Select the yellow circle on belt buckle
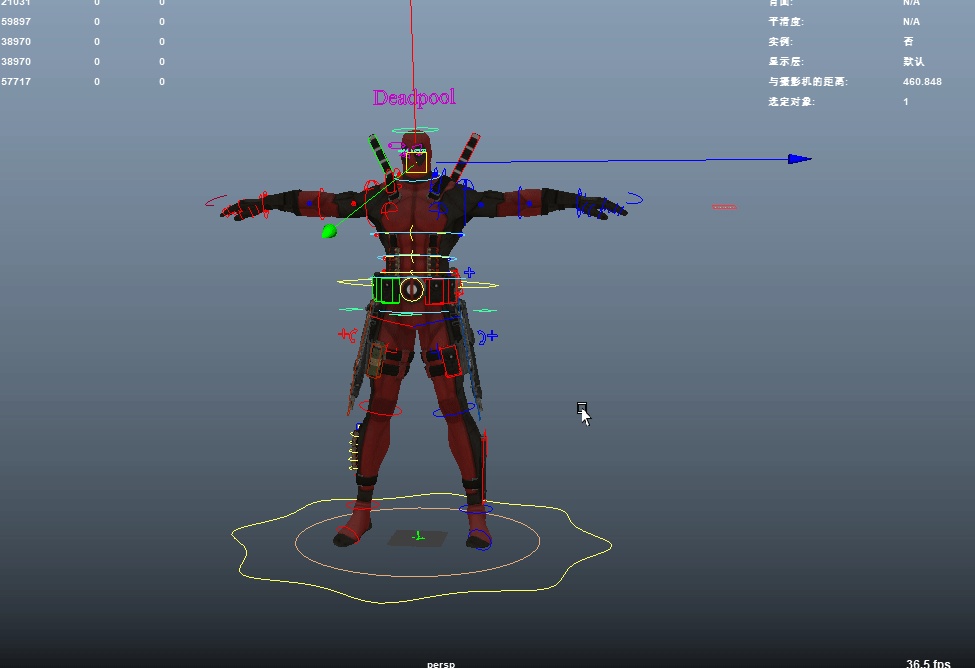975x668 pixels. (x=412, y=290)
